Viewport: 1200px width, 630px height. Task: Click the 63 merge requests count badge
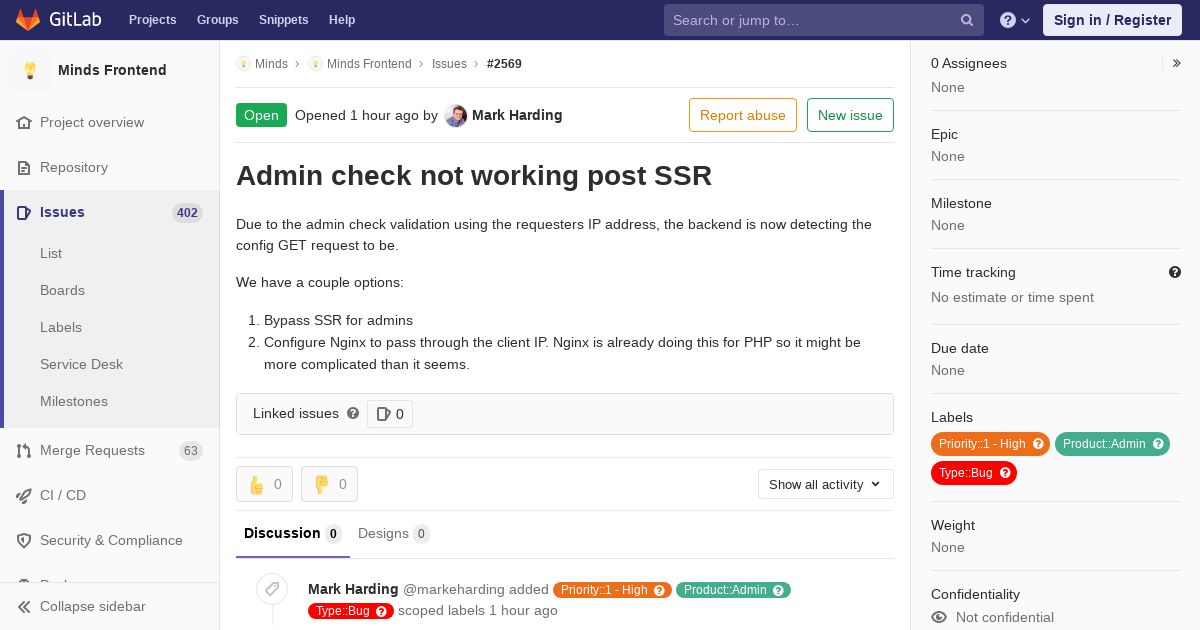[191, 451]
